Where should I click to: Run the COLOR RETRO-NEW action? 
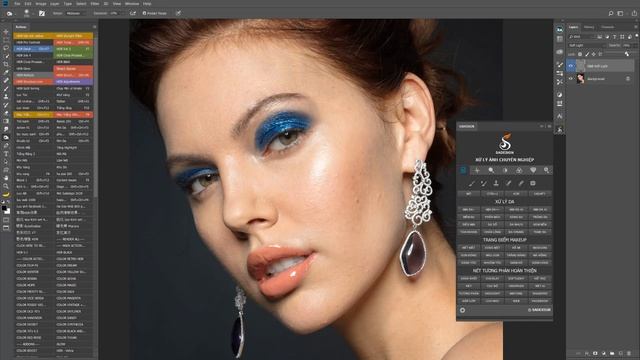(73, 259)
